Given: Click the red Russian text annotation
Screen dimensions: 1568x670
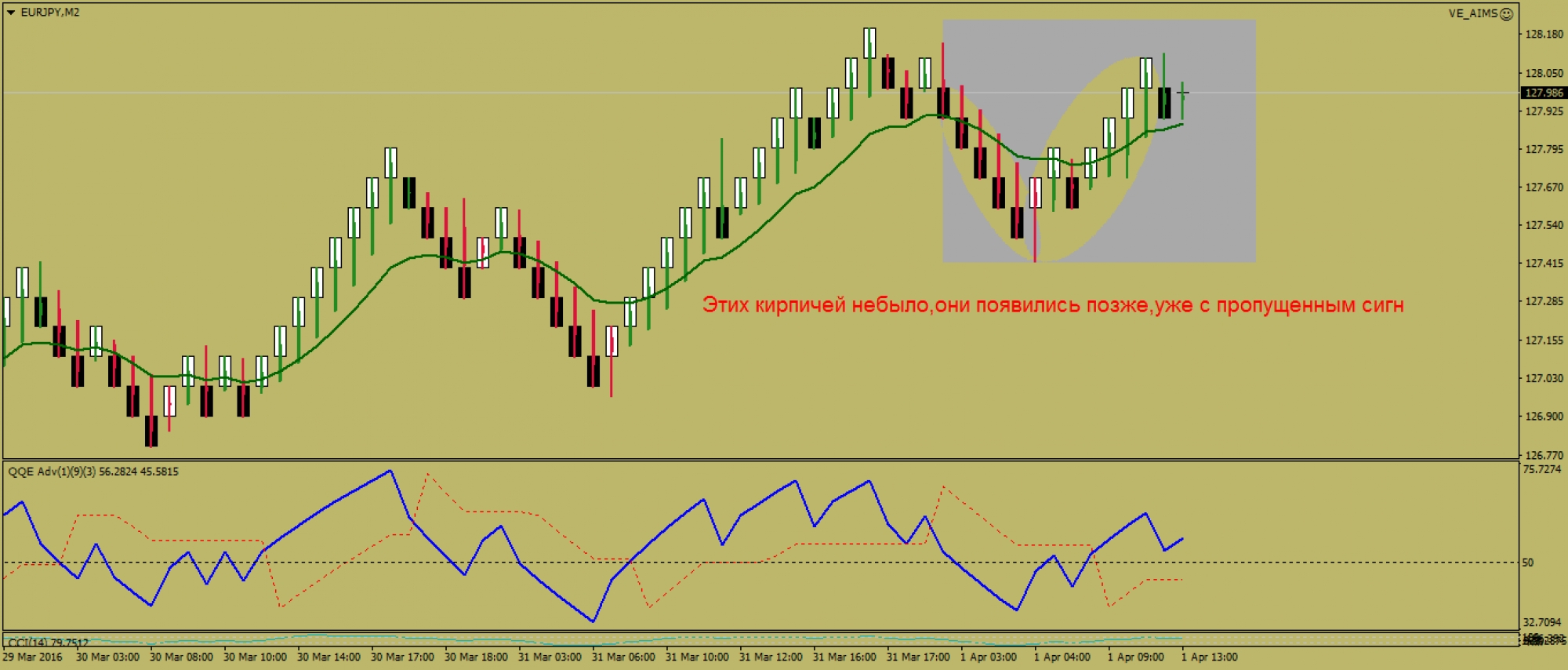Looking at the screenshot, I should click(x=1052, y=305).
